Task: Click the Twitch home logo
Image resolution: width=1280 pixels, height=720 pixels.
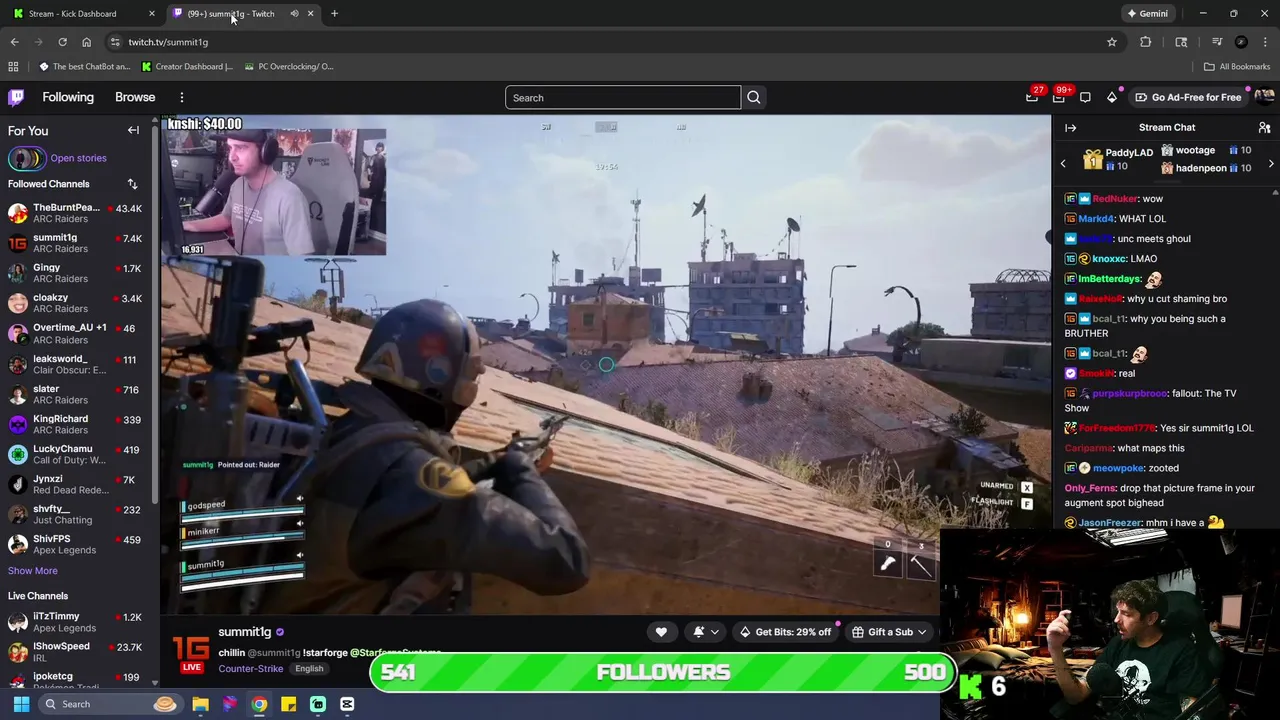Action: 16,97
